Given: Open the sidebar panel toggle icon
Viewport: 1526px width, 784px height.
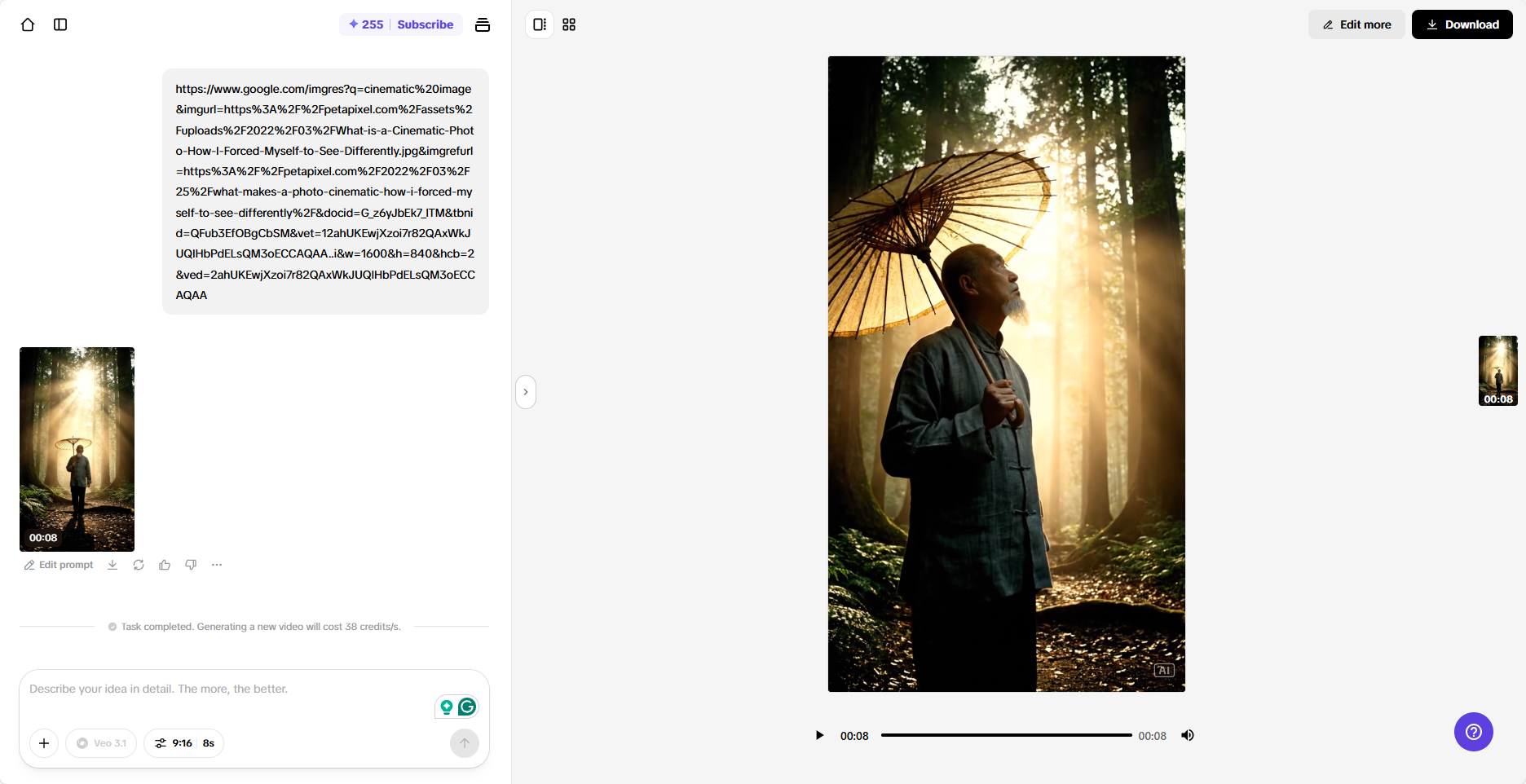Looking at the screenshot, I should (x=60, y=24).
